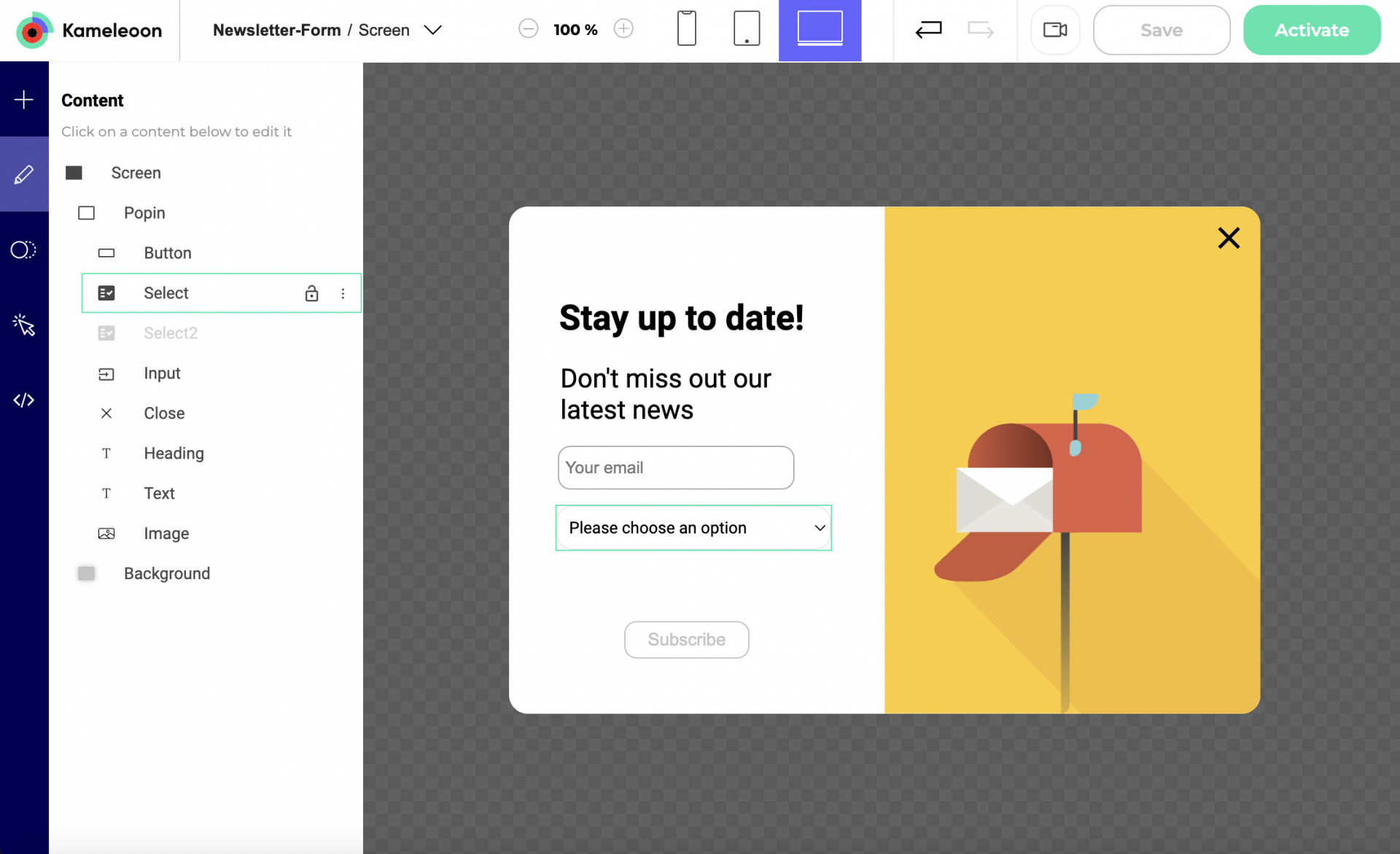This screenshot has height=854, width=1400.
Task: Click the Image layer picture icon
Action: [106, 534]
